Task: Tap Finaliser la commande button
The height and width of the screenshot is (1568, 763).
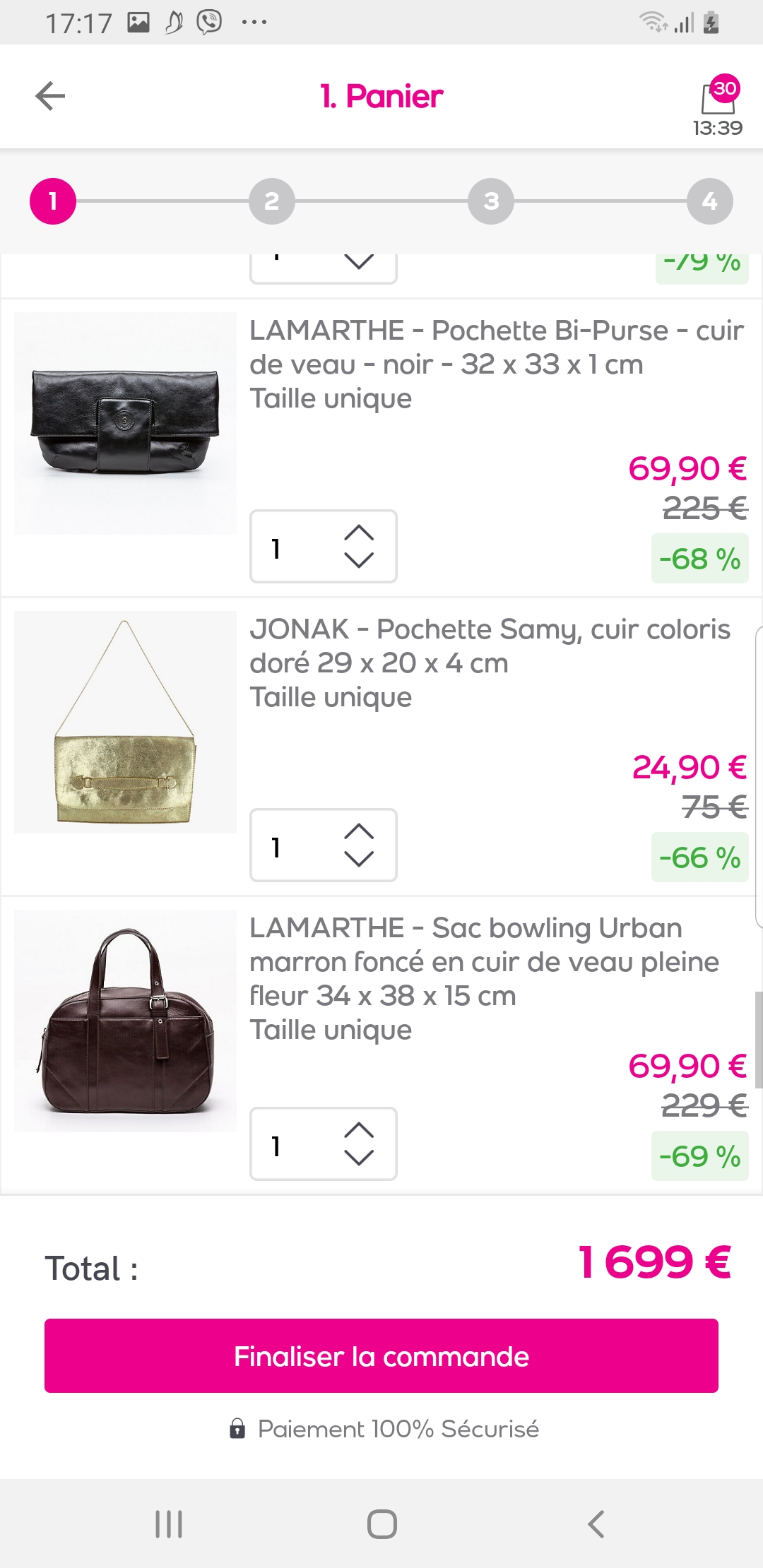Action: 381,1355
